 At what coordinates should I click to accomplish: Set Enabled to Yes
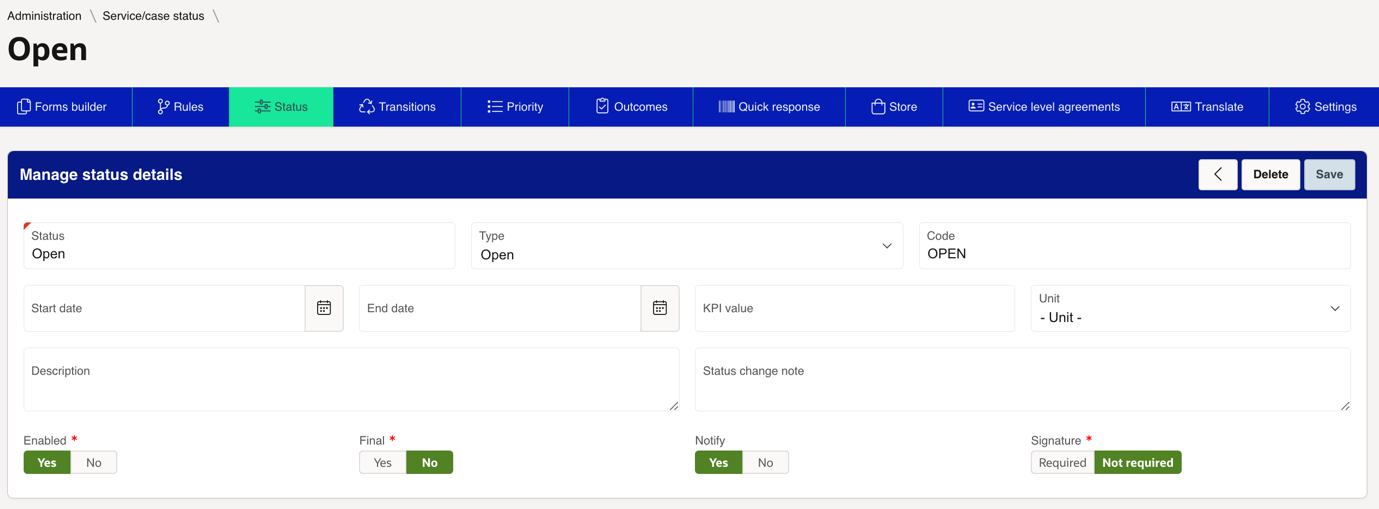coord(47,462)
